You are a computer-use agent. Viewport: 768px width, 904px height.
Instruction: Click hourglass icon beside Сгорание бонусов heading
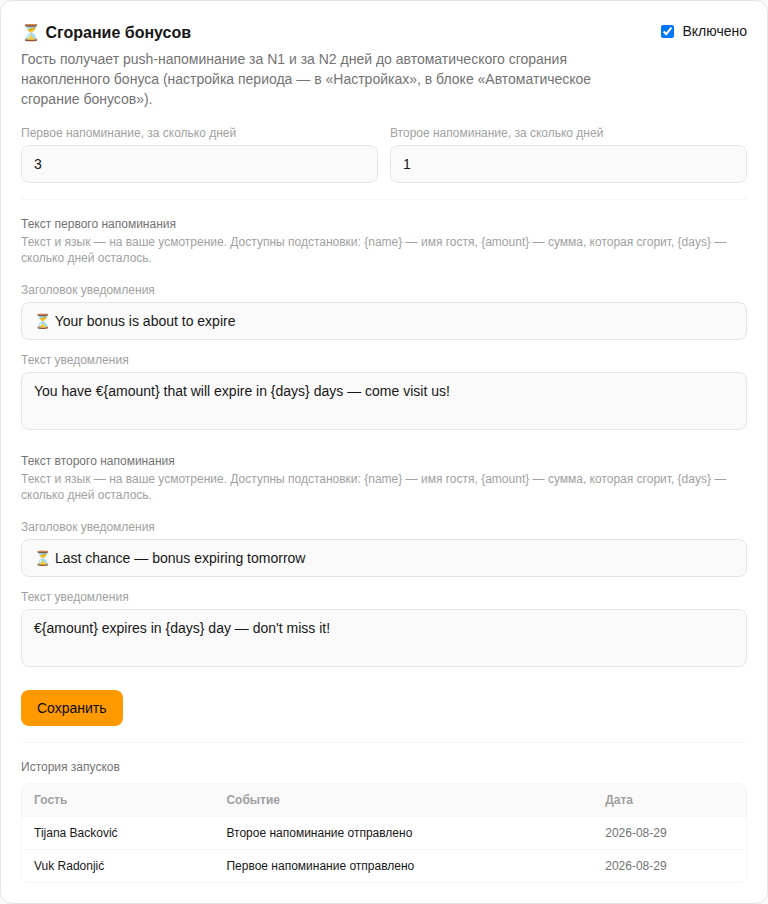(x=31, y=33)
